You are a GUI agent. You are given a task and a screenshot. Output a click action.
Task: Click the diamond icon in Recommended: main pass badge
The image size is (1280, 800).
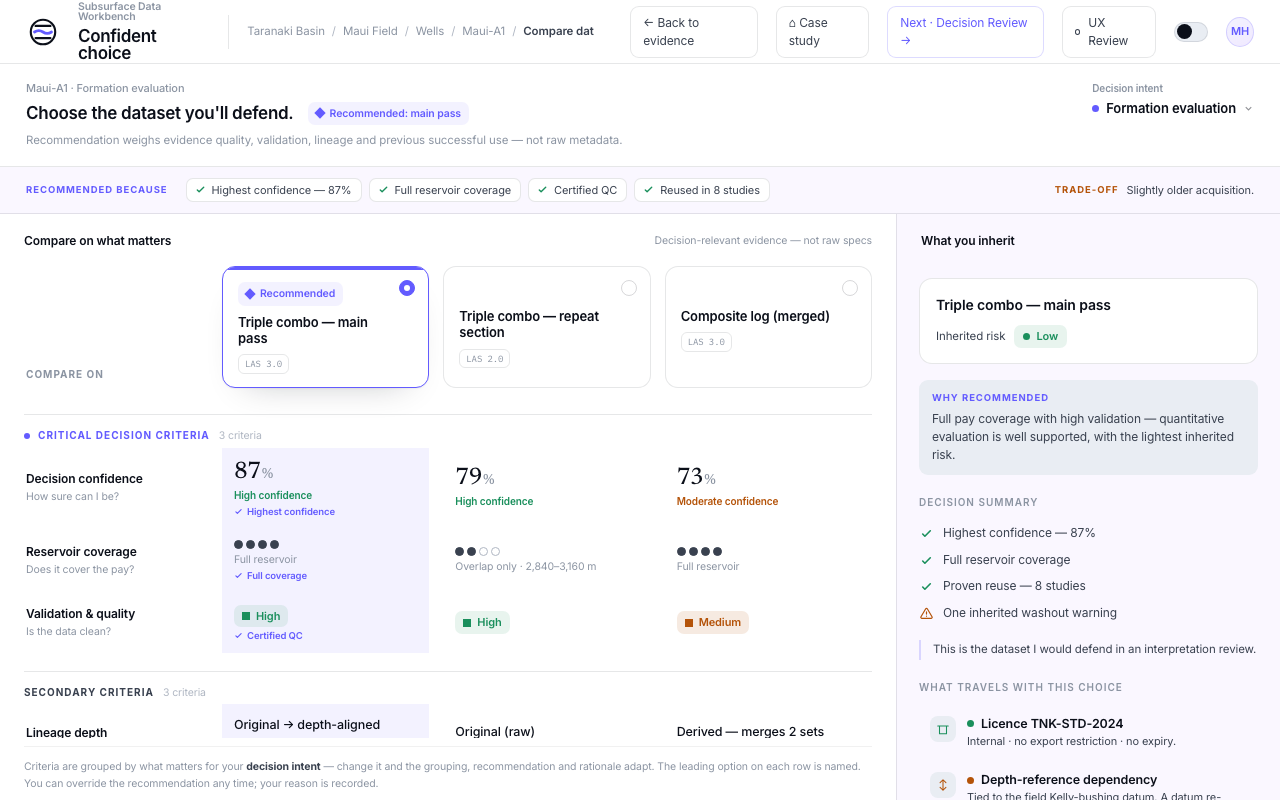pos(320,113)
